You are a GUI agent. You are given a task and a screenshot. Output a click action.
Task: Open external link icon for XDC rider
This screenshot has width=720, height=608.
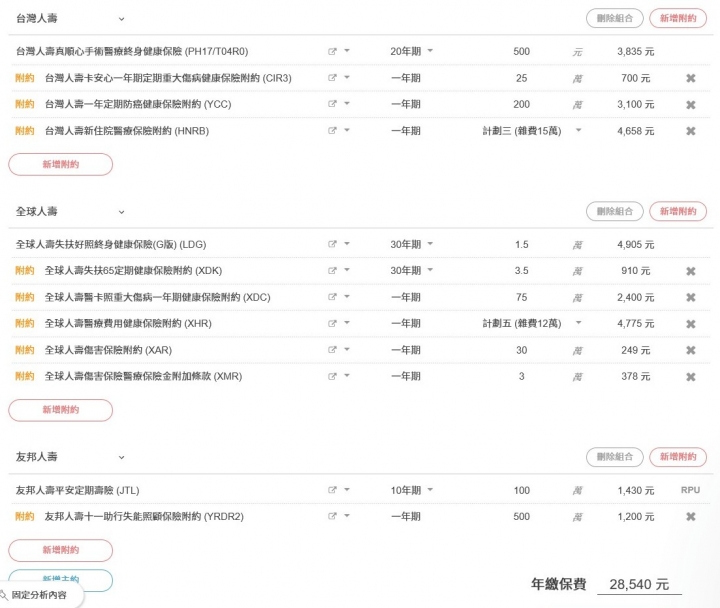(332, 297)
